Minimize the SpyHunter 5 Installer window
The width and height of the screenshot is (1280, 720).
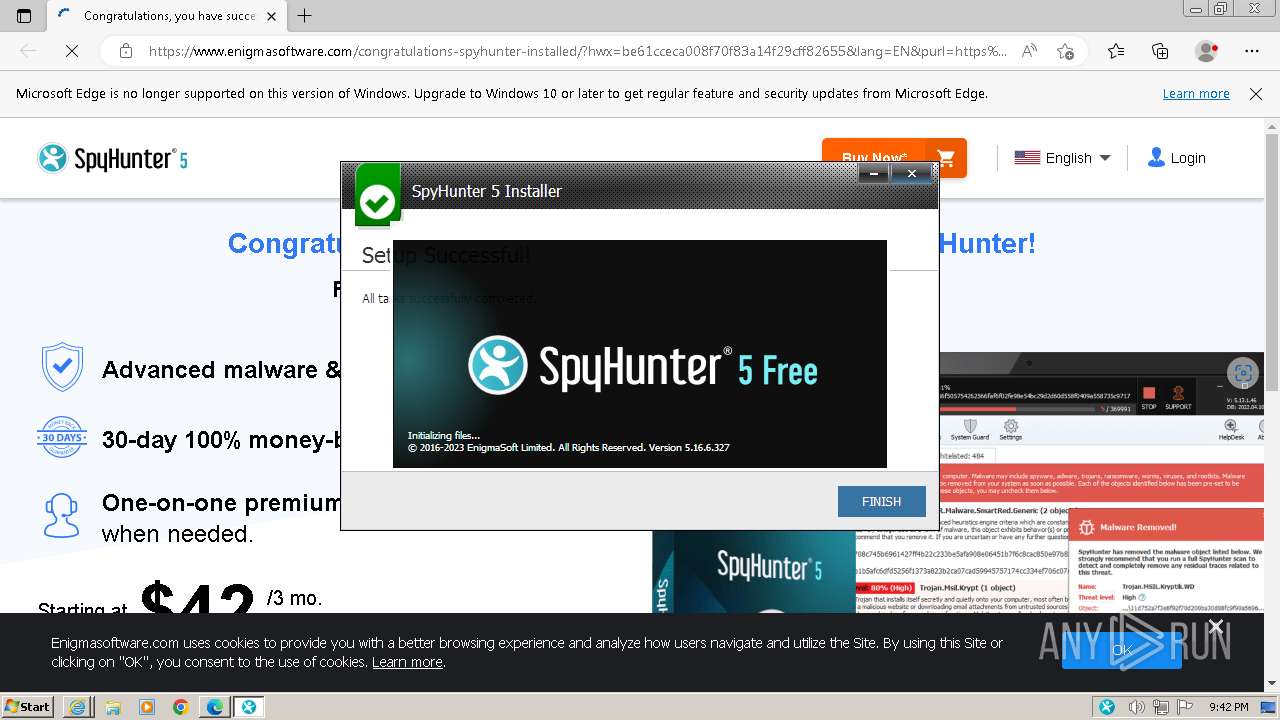tap(874, 174)
